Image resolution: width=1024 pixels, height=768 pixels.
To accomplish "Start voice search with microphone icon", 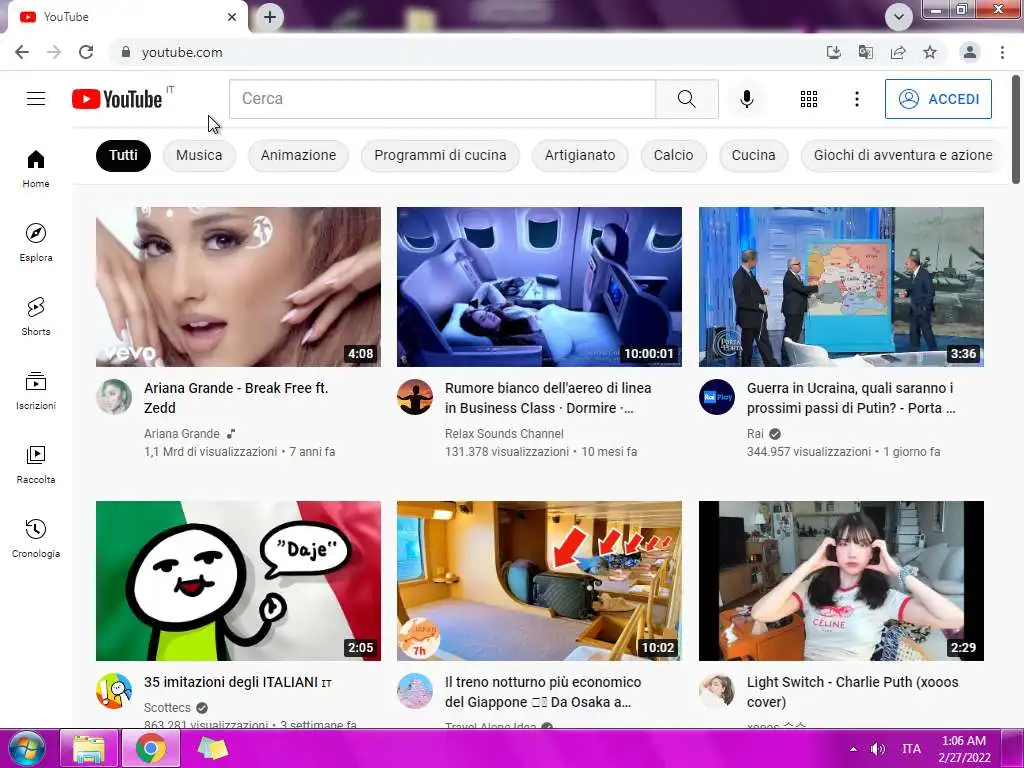I will point(746,99).
